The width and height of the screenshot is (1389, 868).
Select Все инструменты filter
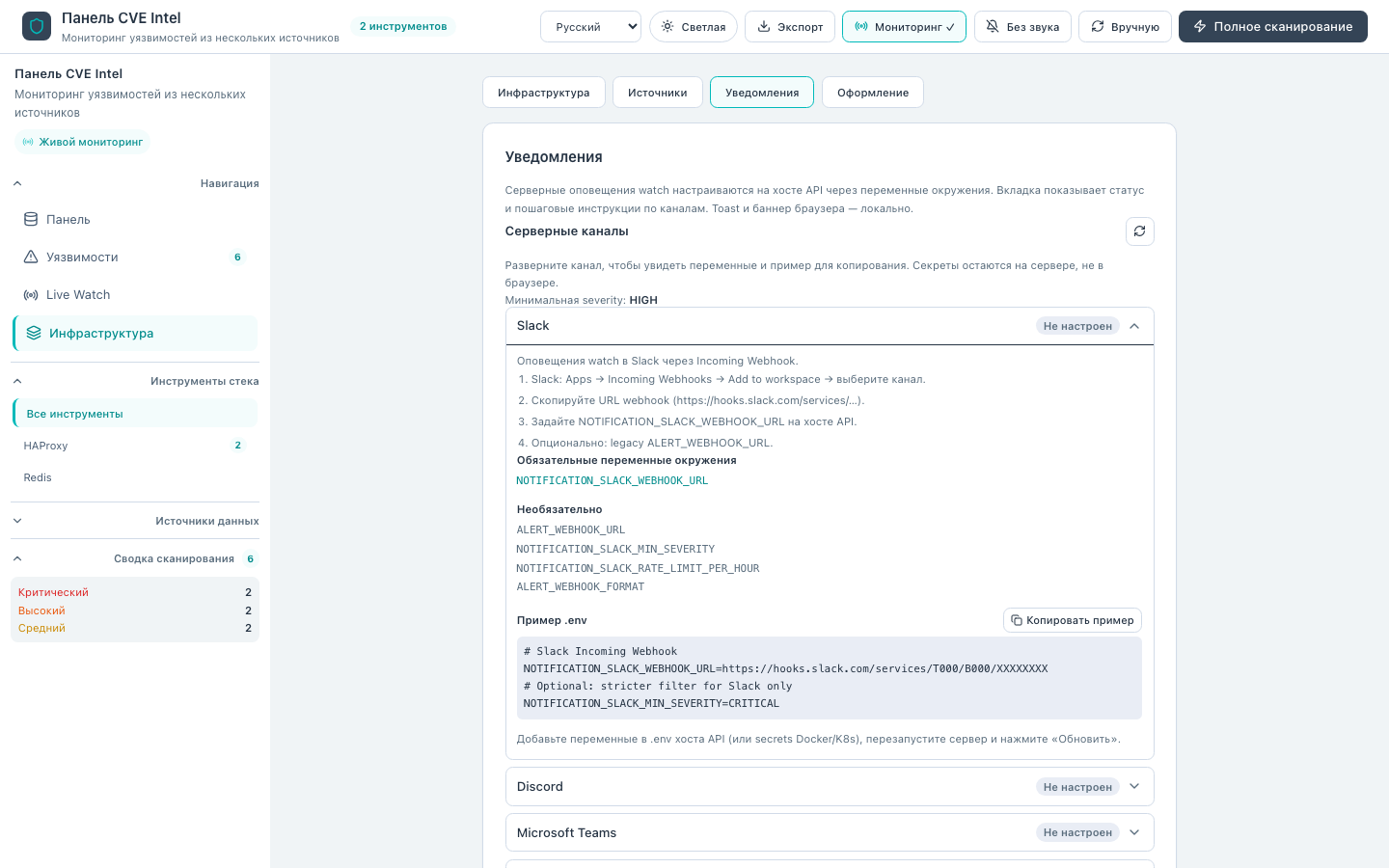coord(135,413)
